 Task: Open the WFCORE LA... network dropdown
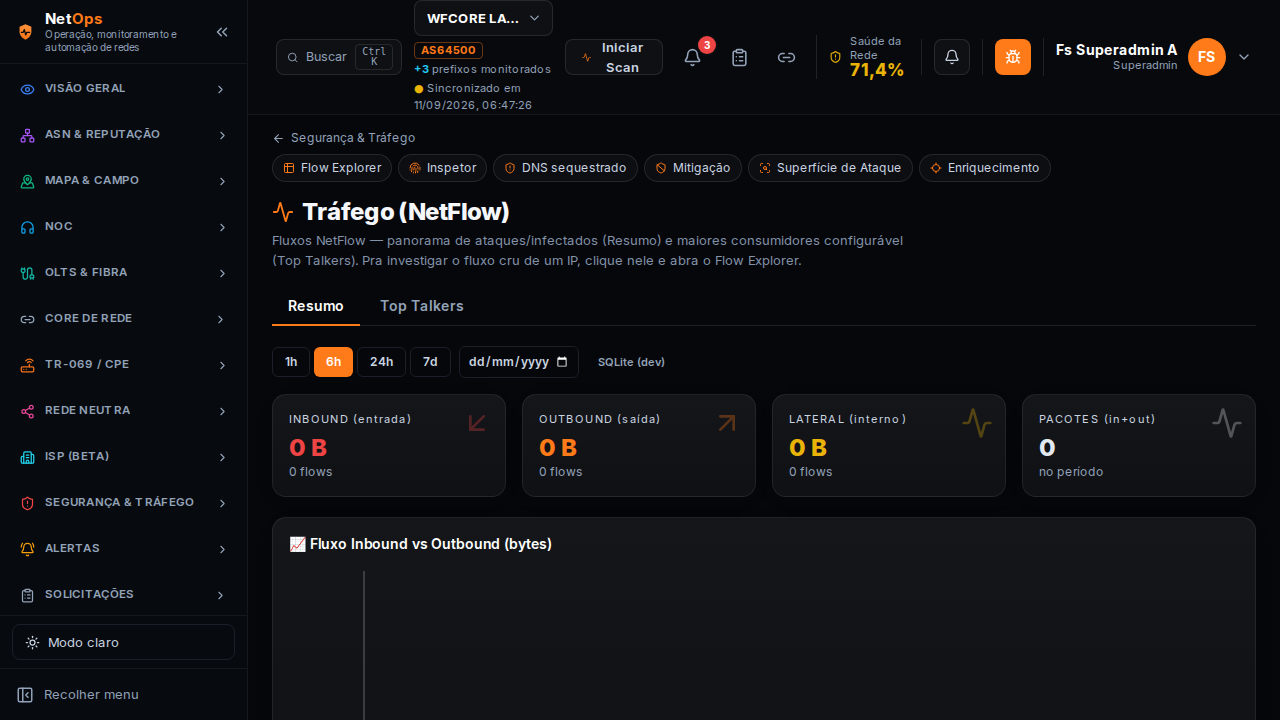[483, 18]
